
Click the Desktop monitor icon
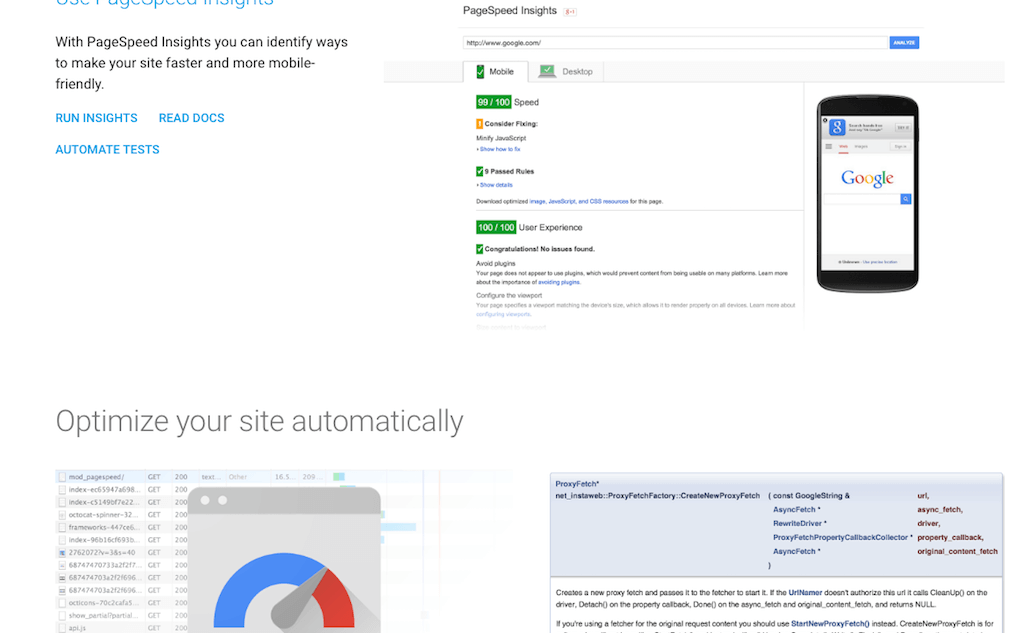click(x=547, y=71)
